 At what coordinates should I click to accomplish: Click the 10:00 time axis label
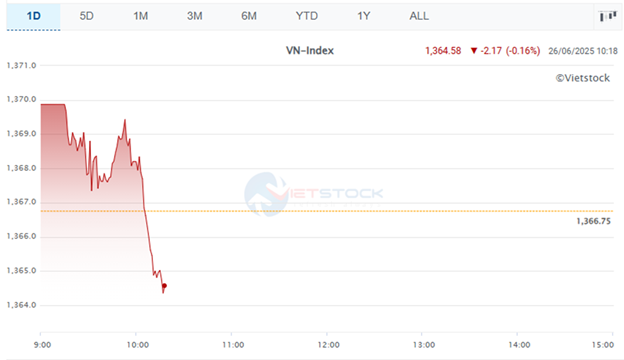coord(138,345)
